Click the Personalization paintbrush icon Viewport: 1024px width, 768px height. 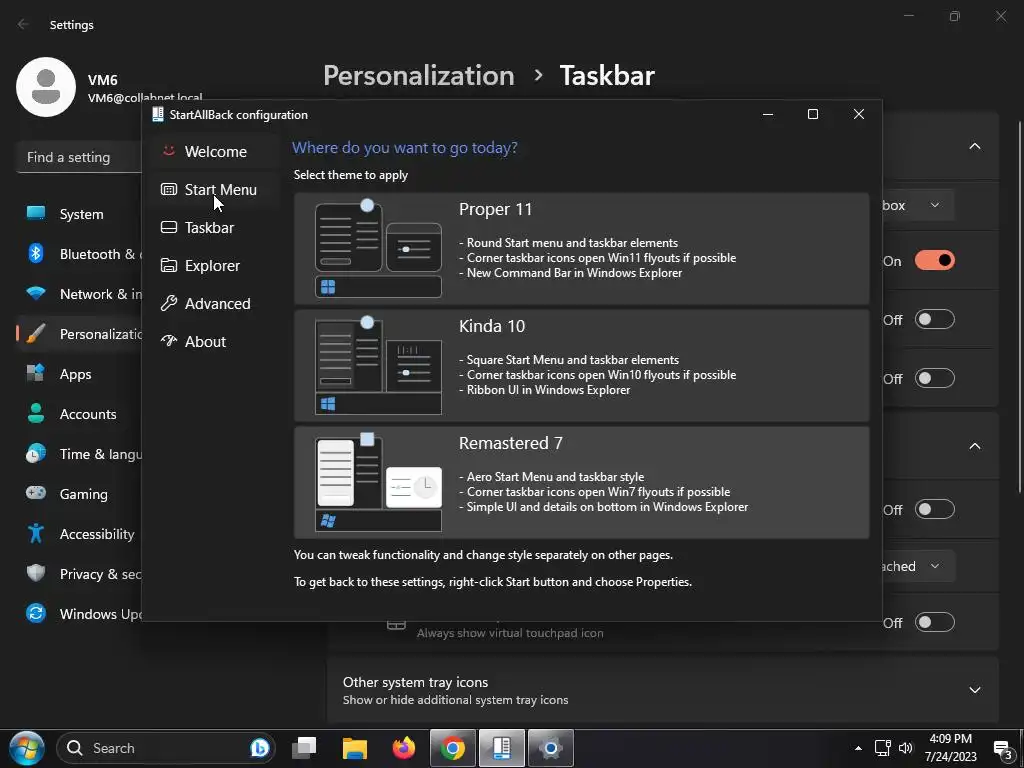tap(36, 334)
